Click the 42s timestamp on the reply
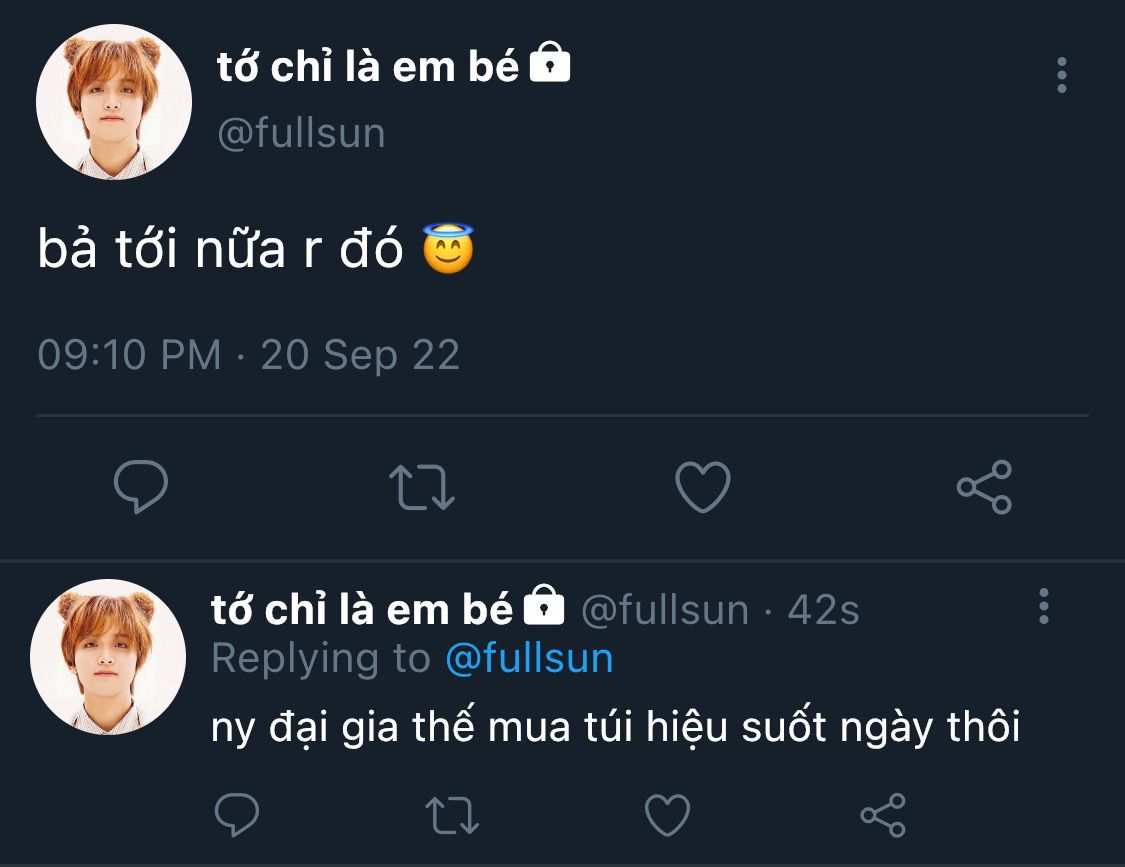1125x867 pixels. point(823,610)
